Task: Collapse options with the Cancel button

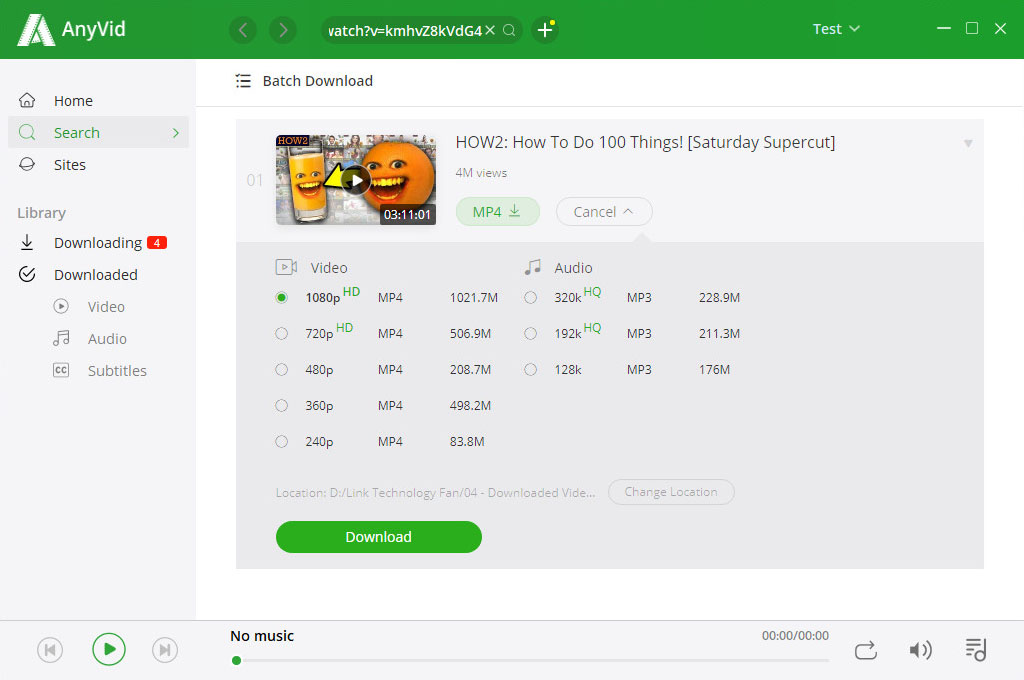Action: (604, 212)
